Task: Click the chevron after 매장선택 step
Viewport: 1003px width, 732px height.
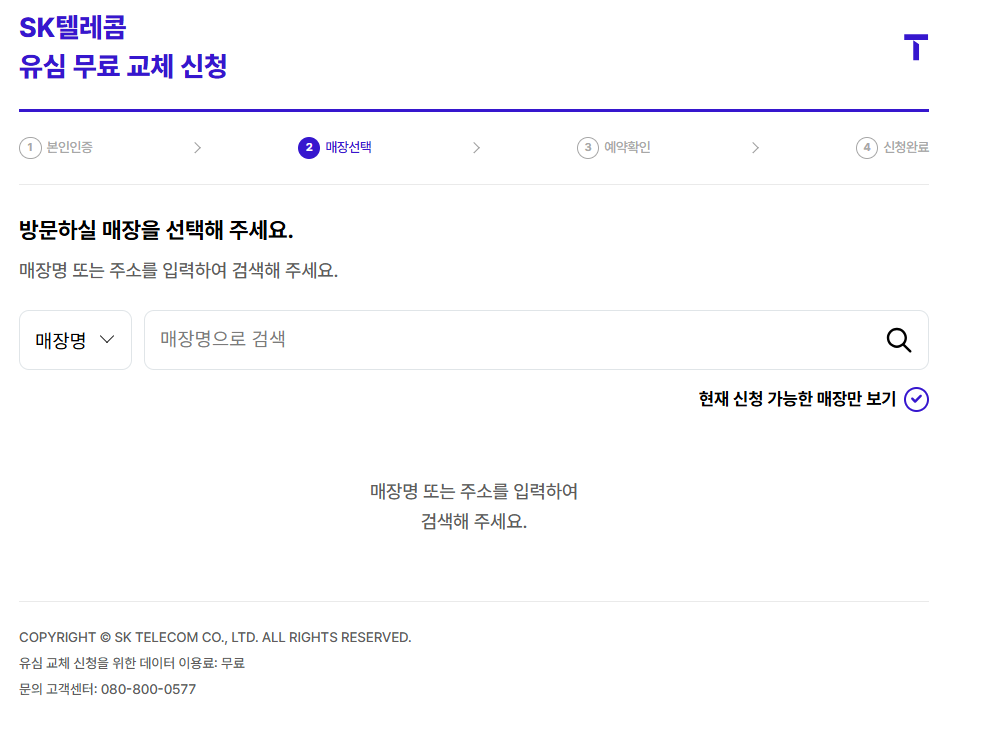Action: [x=477, y=148]
